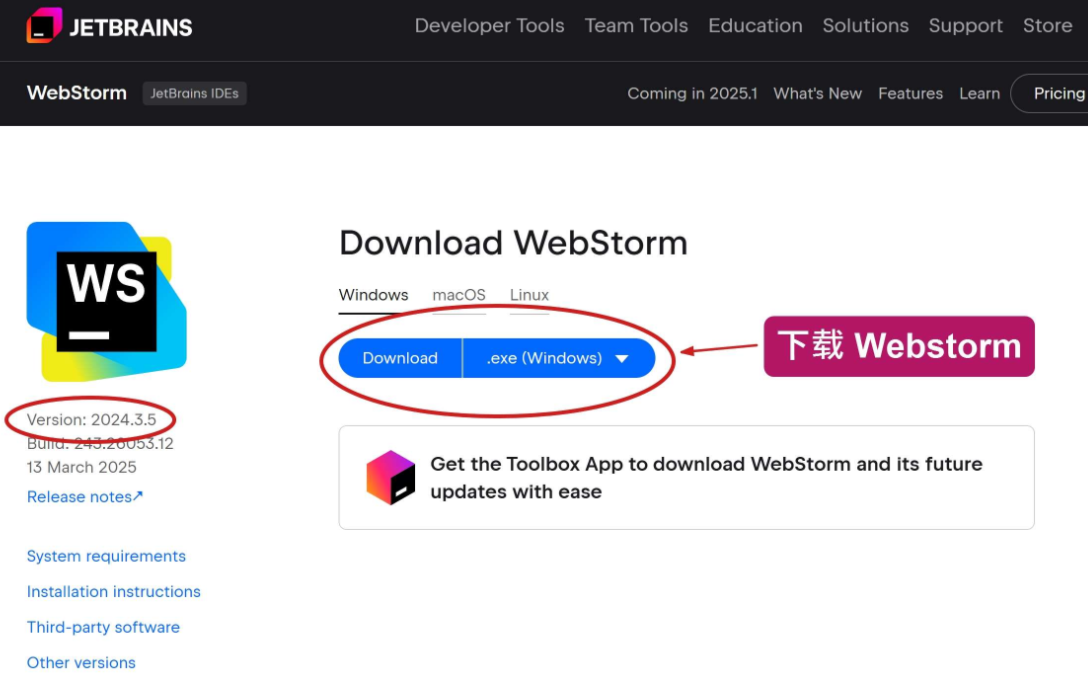Click the JetBrains IDEs badge
Viewport: 1088px width, 698px height.
click(194, 93)
